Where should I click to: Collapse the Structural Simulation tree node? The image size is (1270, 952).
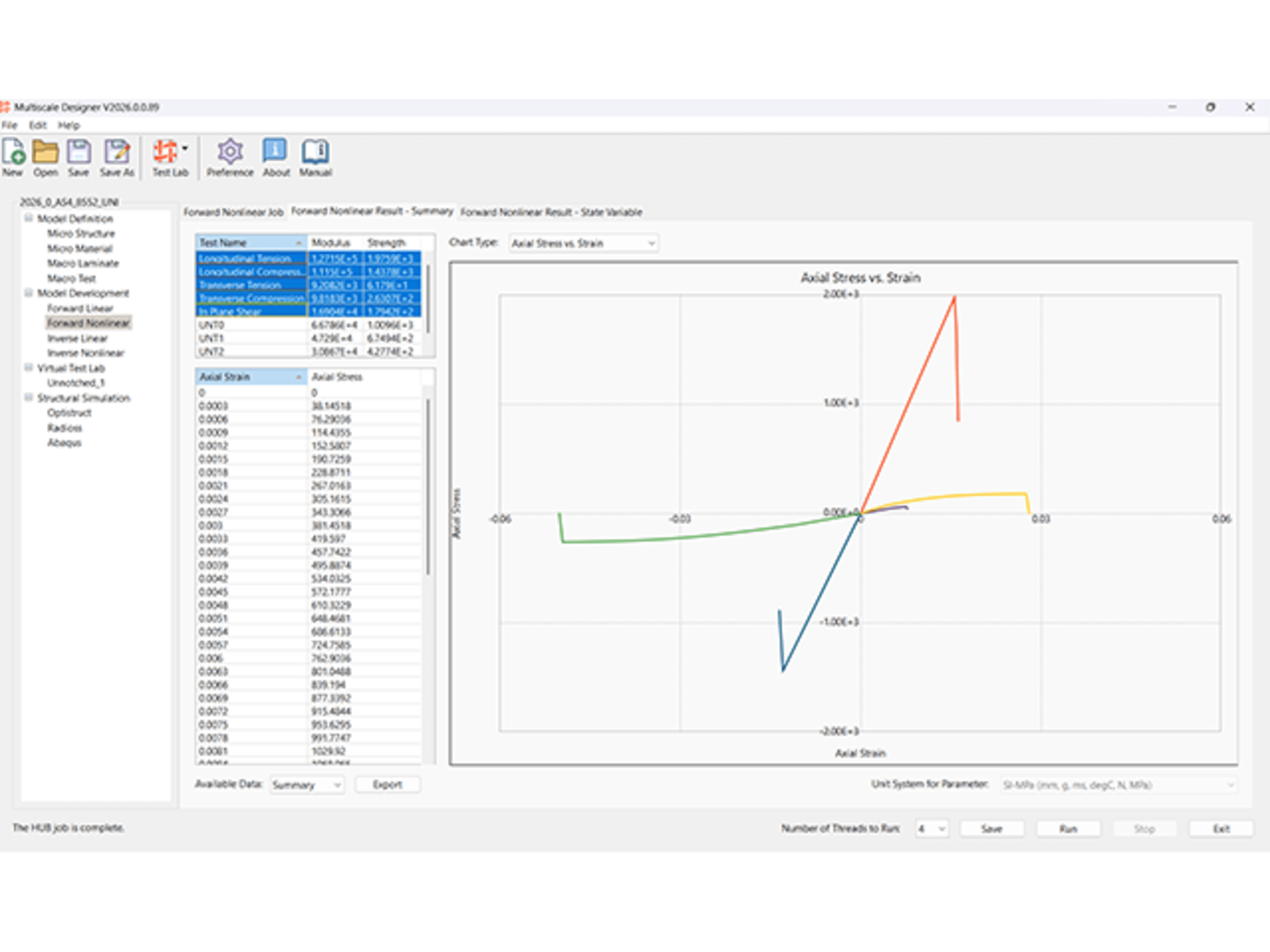tap(28, 397)
